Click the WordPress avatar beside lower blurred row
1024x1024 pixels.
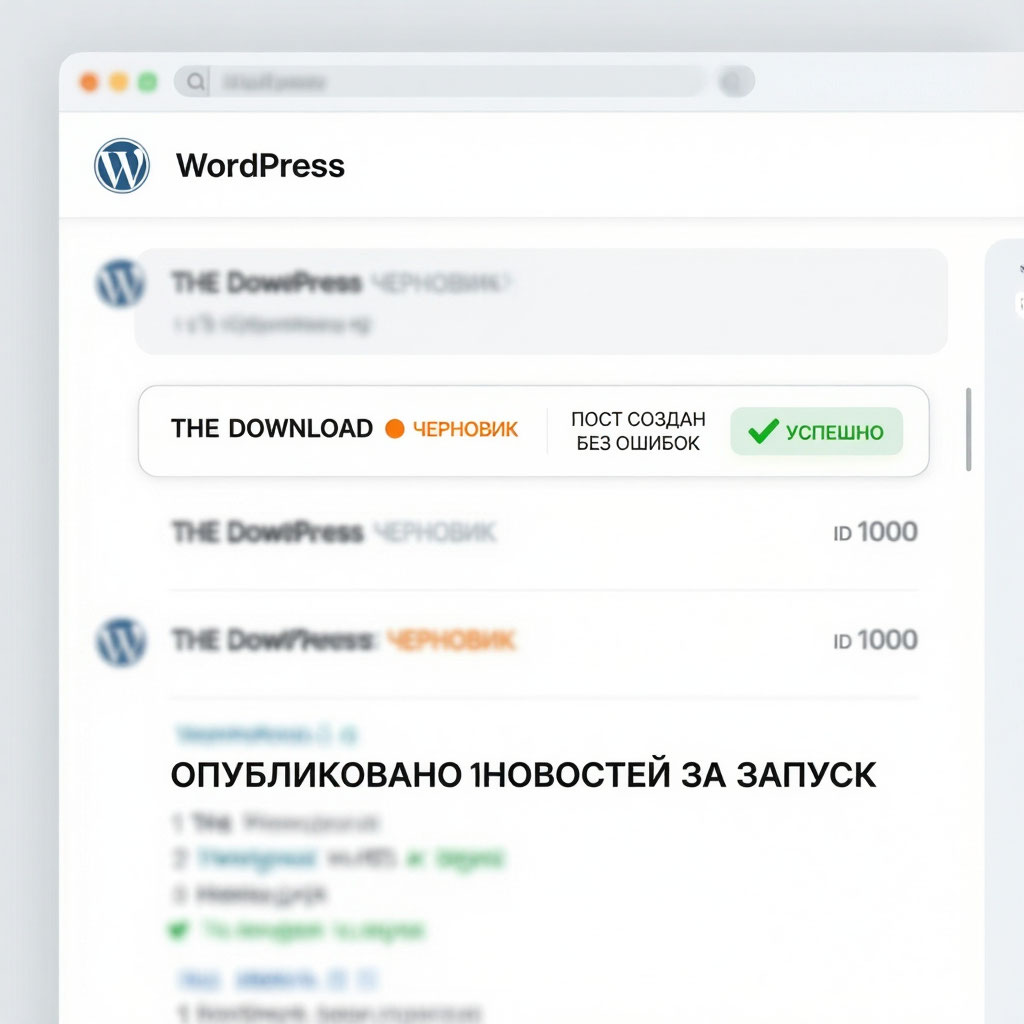(121, 642)
